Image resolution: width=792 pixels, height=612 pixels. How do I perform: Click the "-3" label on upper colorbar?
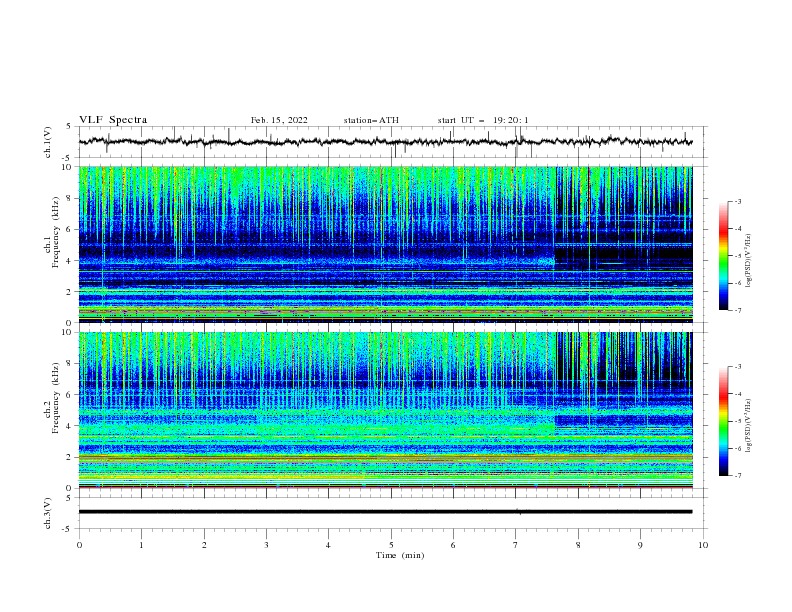(x=737, y=201)
